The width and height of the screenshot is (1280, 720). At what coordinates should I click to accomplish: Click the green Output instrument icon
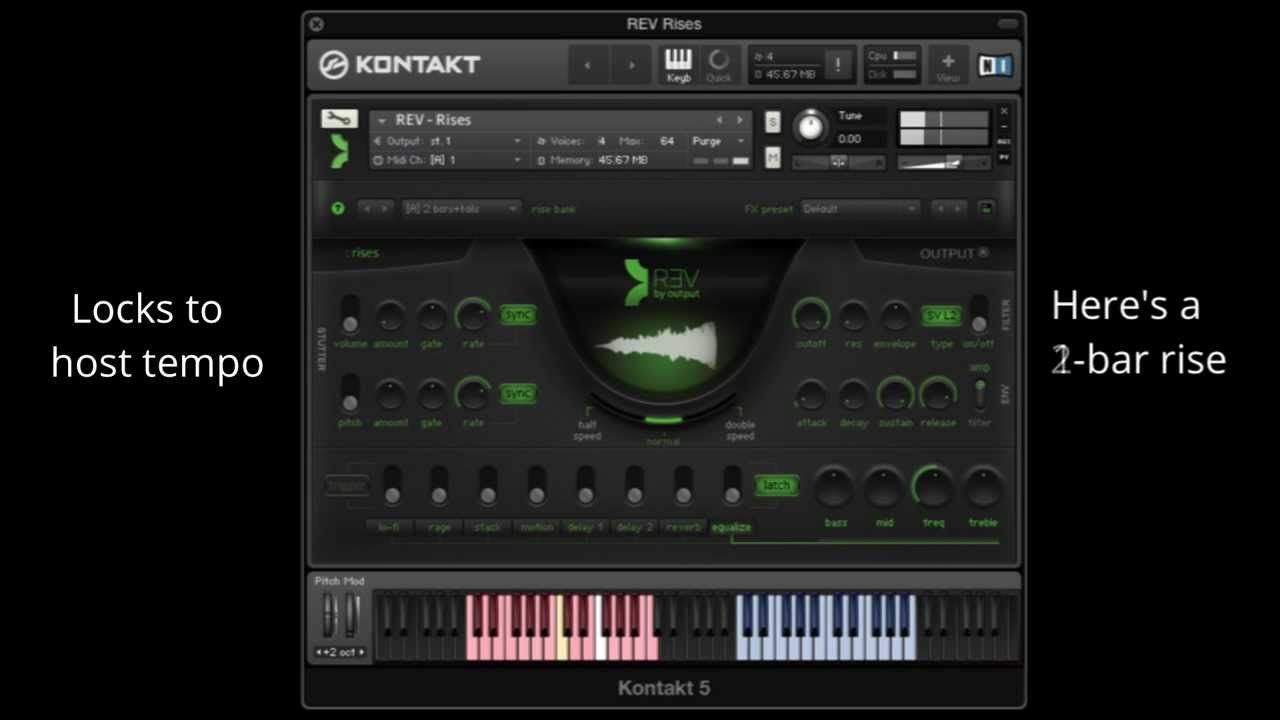pyautogui.click(x=340, y=151)
